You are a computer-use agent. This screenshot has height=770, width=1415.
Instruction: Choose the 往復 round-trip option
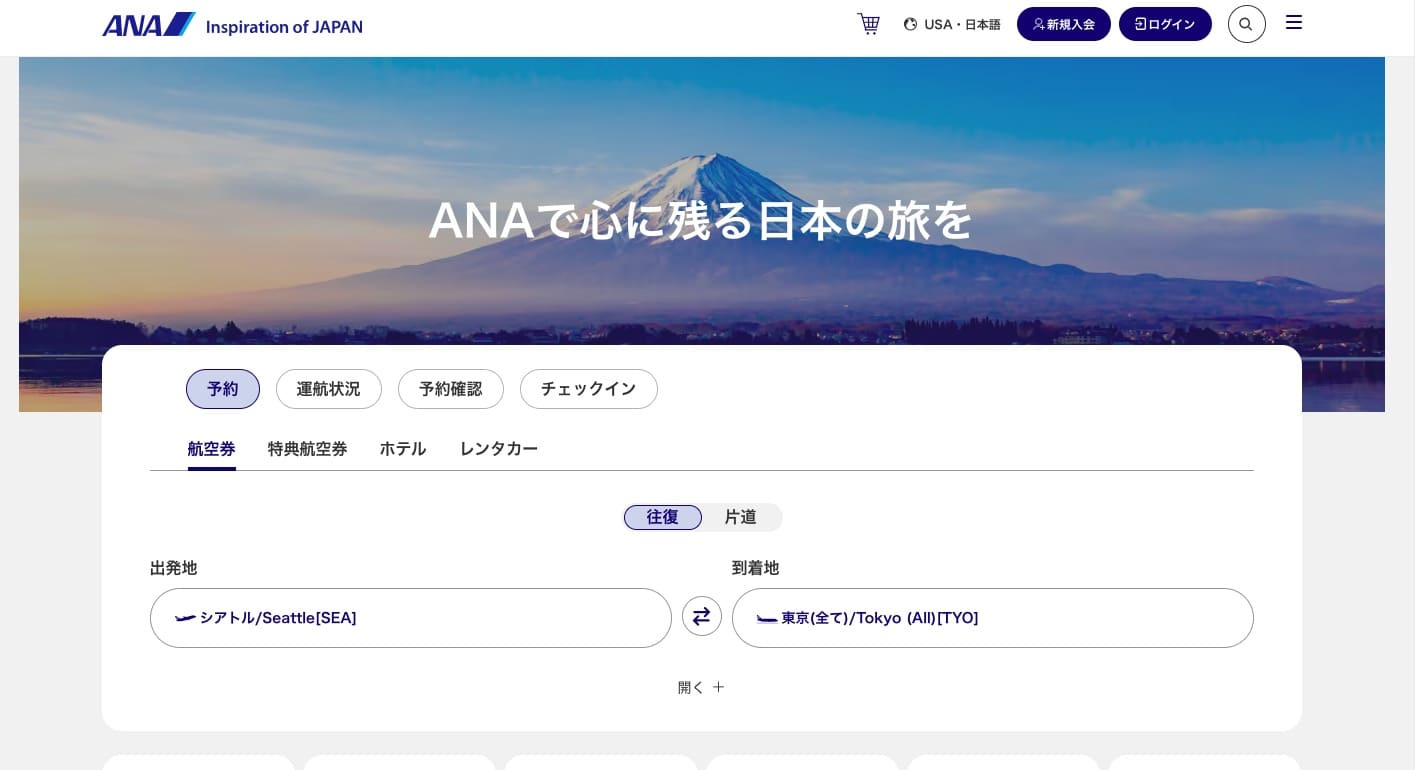tap(663, 517)
